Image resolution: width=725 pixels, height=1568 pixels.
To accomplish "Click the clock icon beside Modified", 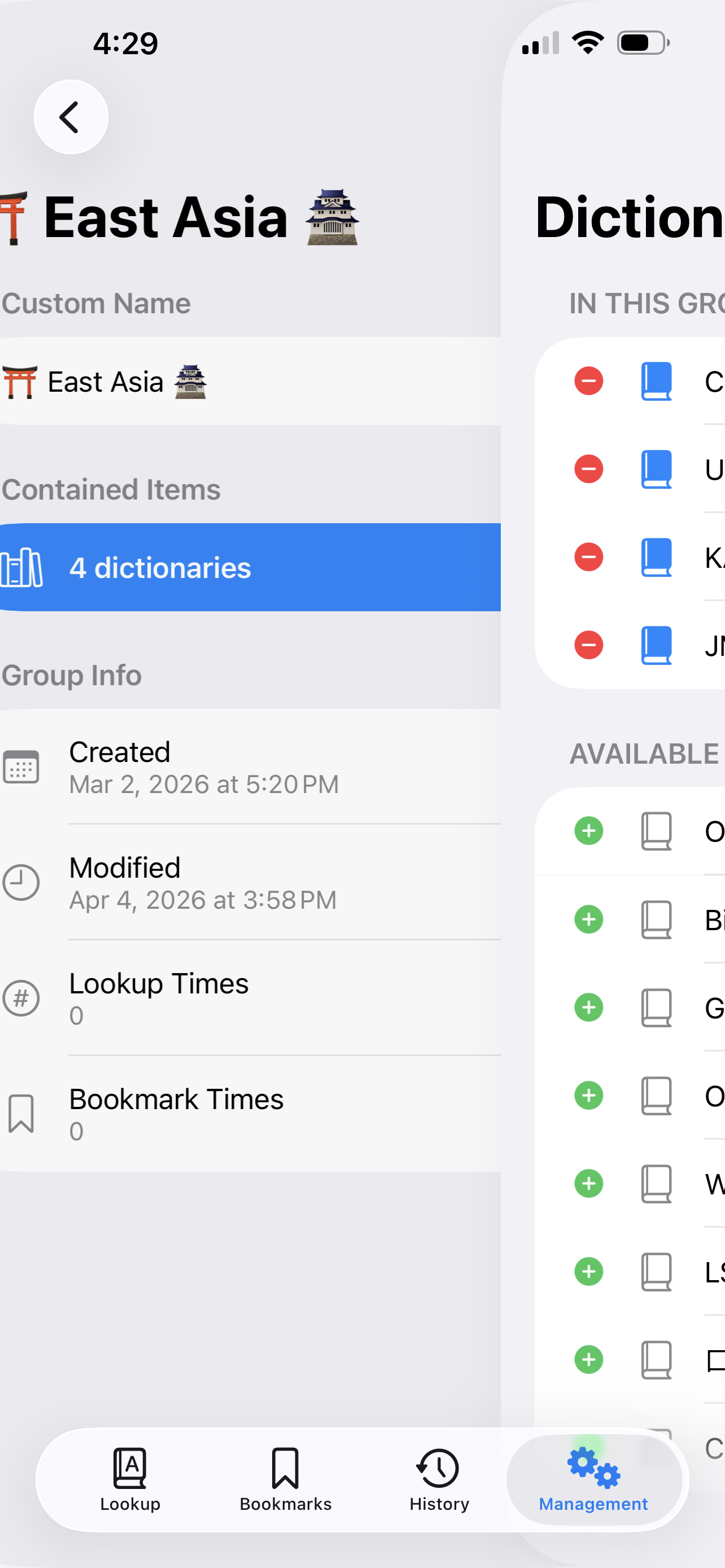I will (x=21, y=883).
